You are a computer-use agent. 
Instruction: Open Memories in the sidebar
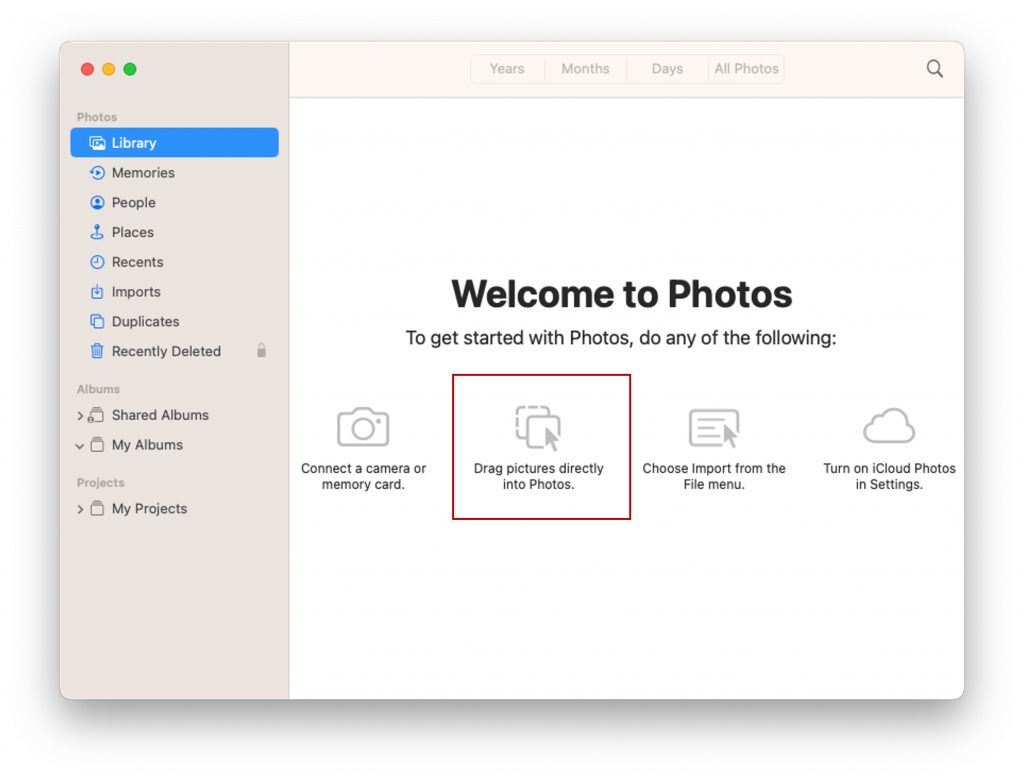point(142,173)
